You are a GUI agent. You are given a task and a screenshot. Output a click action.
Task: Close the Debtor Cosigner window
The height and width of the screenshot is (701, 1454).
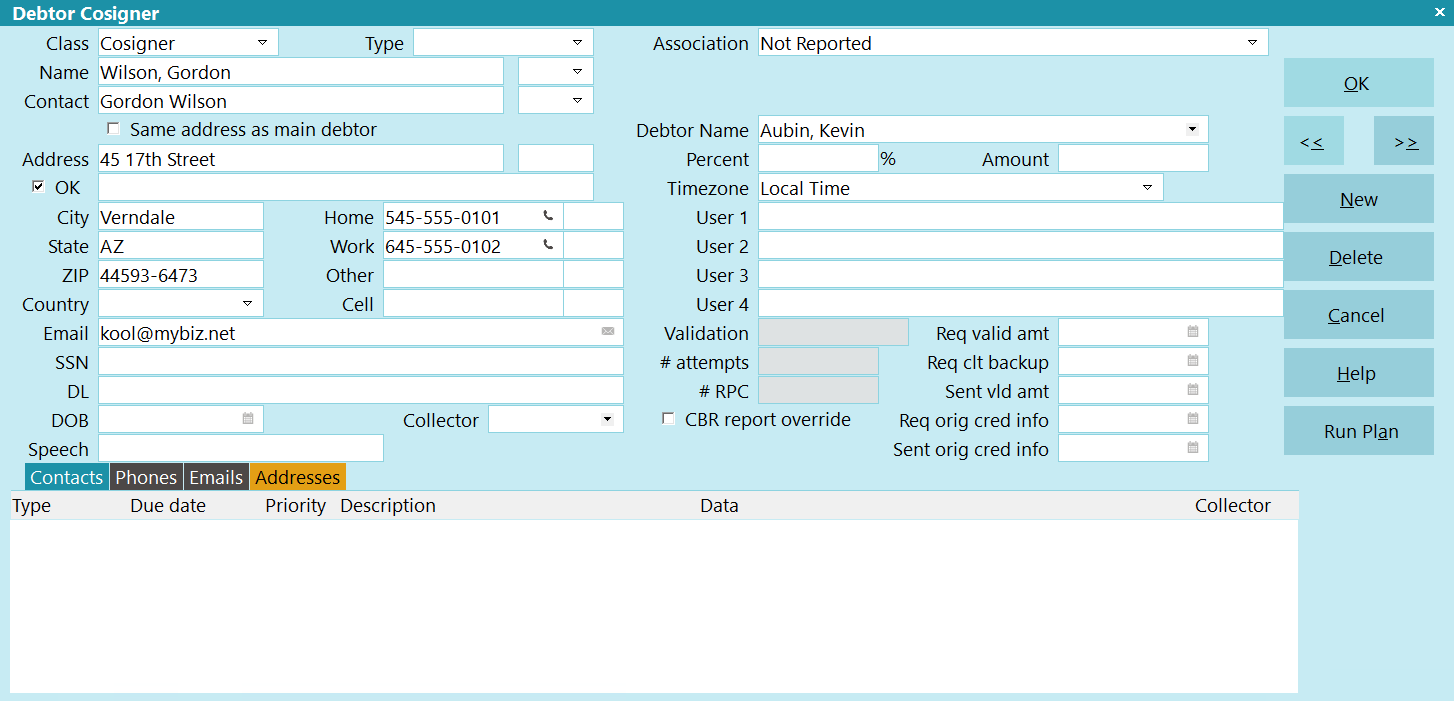pos(1438,12)
